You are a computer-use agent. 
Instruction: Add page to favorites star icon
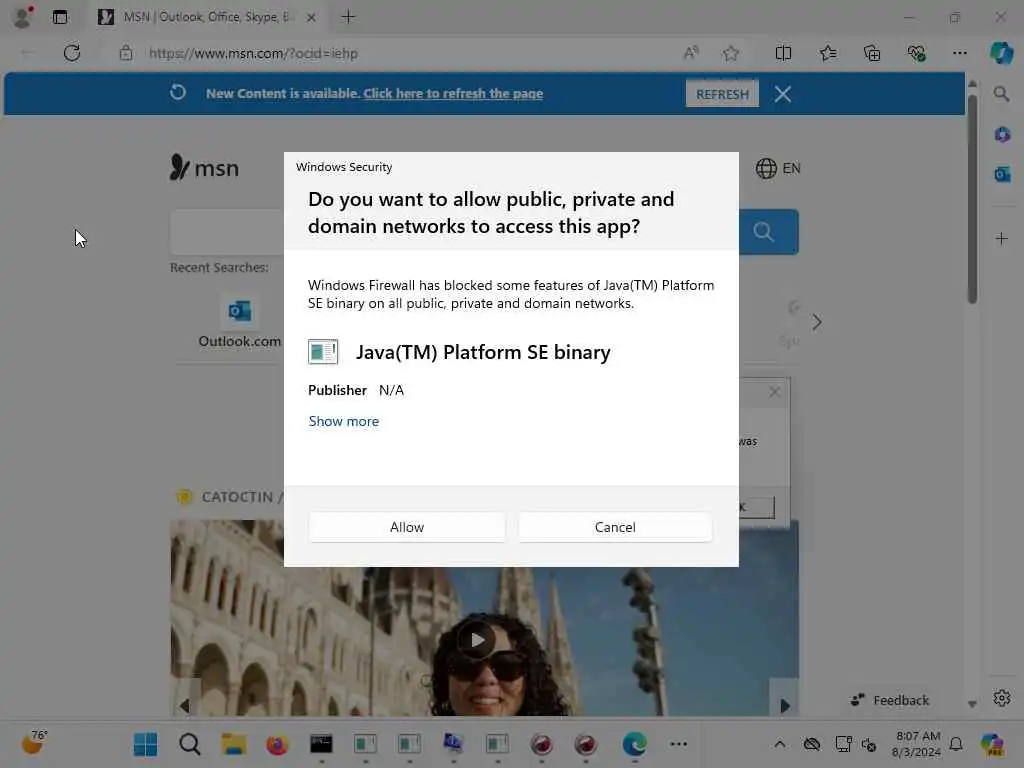(731, 53)
